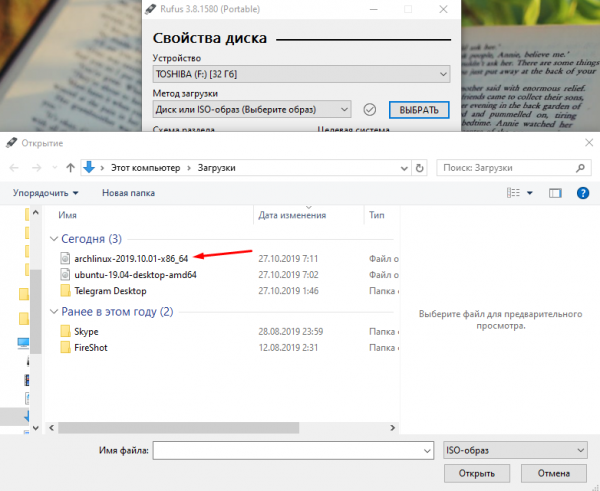The image size is (600, 491).
Task: Click the archlinux ISO file icon
Action: [x=65, y=258]
